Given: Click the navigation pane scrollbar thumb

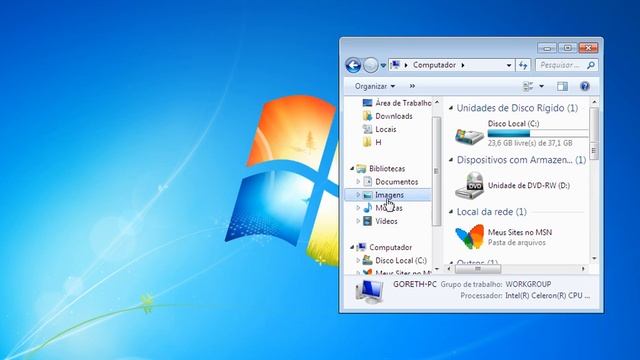Looking at the screenshot, I should 436,171.
